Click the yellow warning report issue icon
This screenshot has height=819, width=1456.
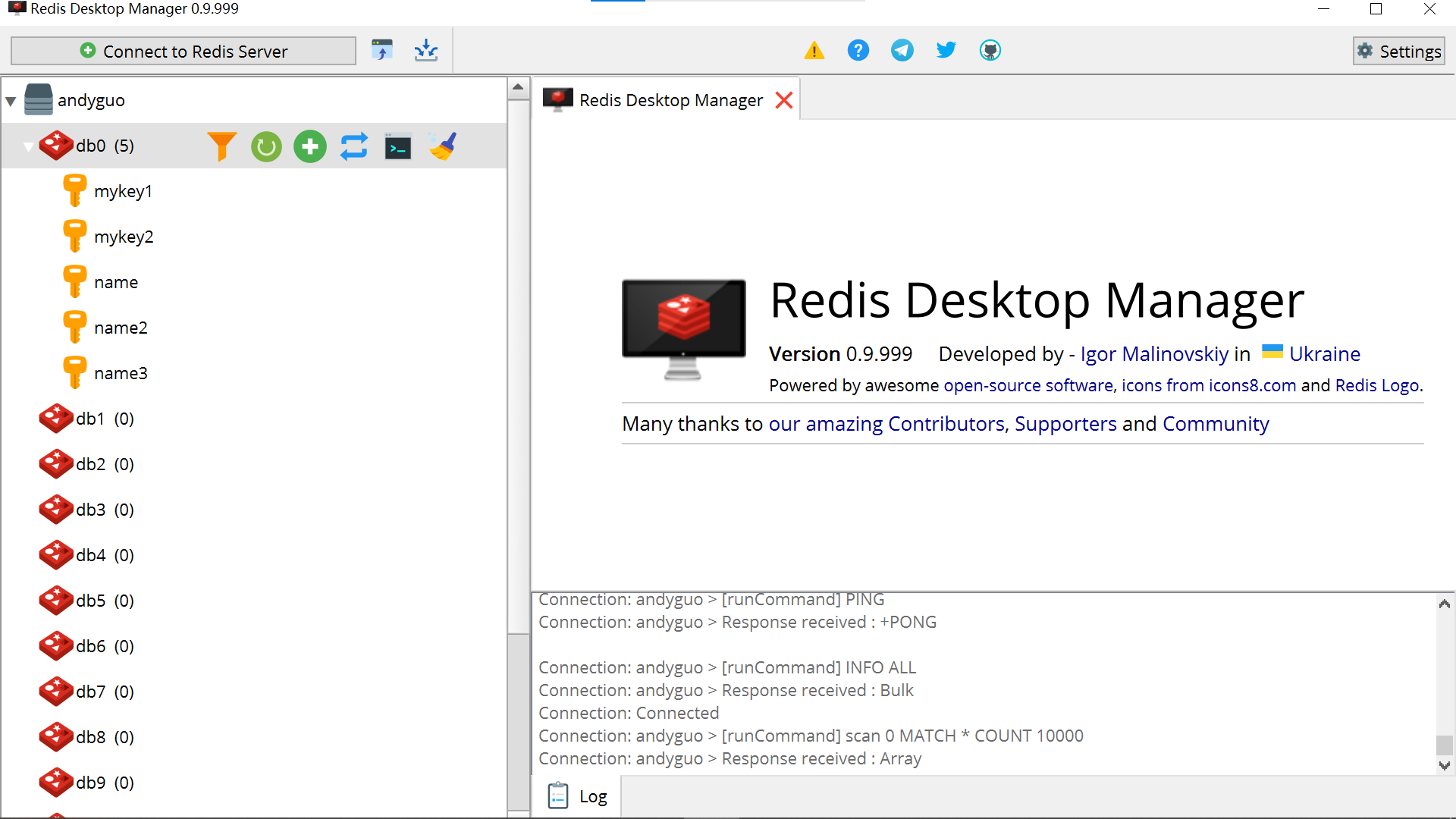tap(814, 51)
